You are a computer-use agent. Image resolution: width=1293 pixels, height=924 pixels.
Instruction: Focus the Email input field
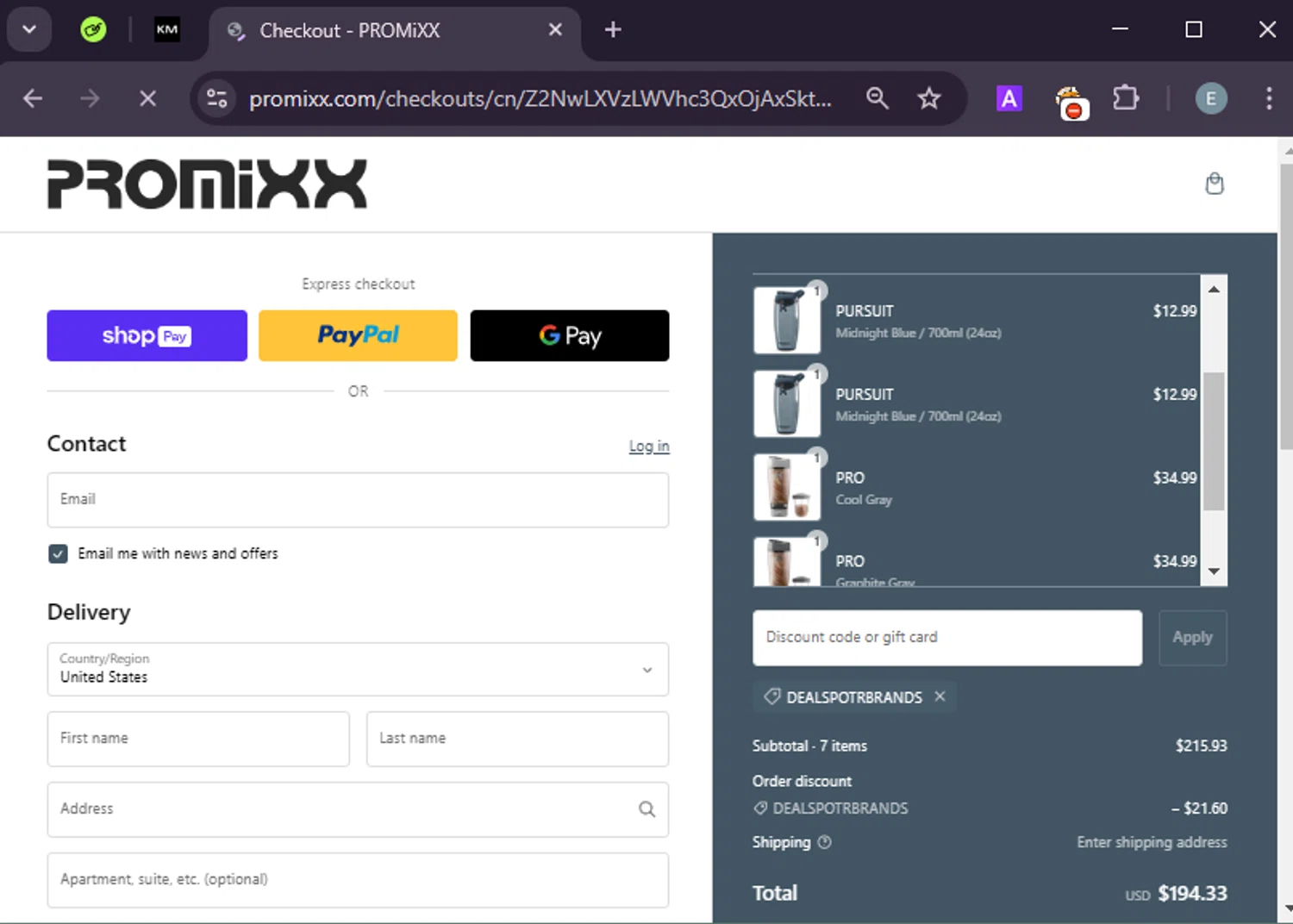[358, 500]
